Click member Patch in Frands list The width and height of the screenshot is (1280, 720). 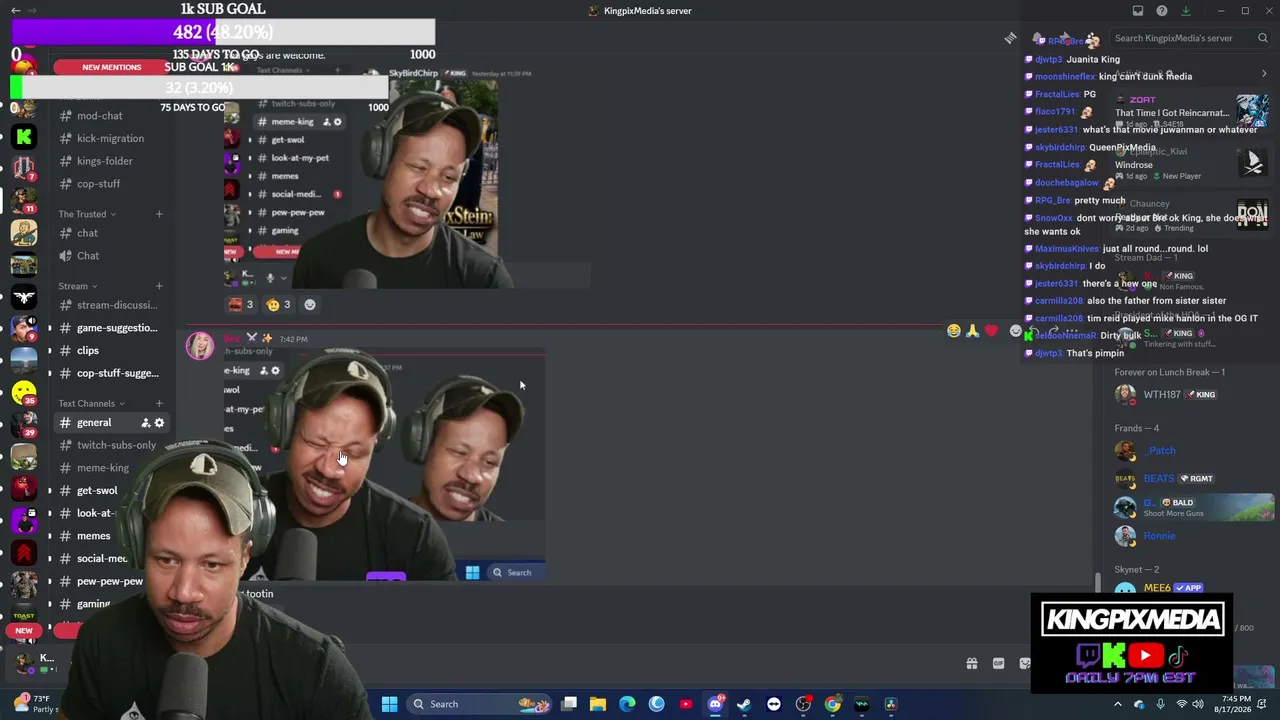(1162, 451)
